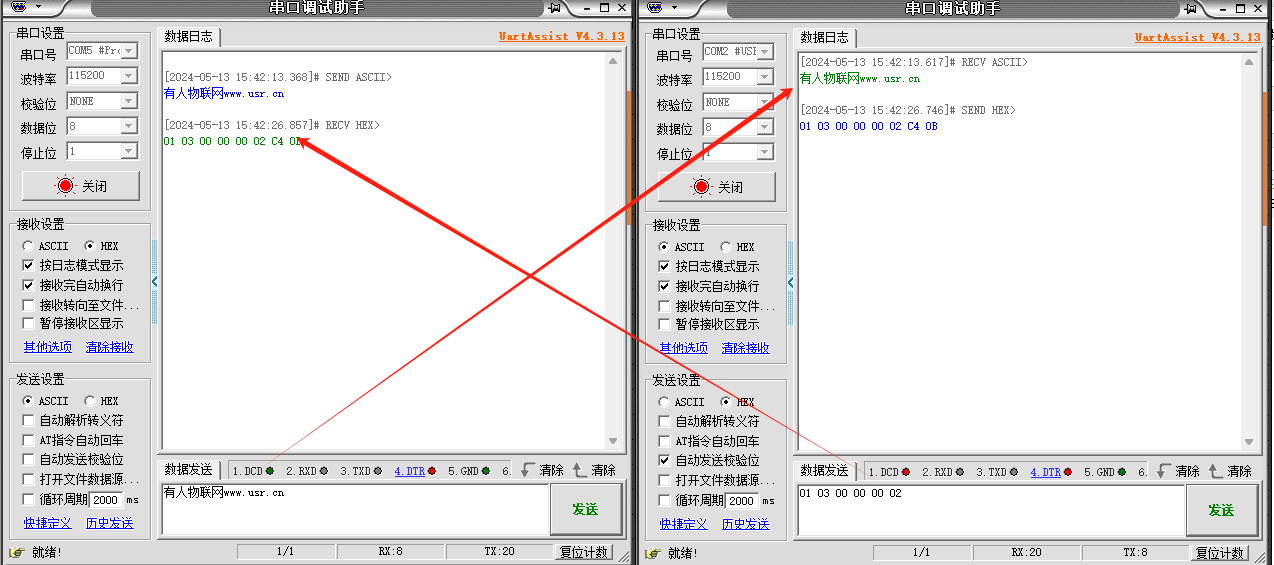Click the up-arrow 清除 icon in right window
The height and width of the screenshot is (565, 1274).
1216,471
